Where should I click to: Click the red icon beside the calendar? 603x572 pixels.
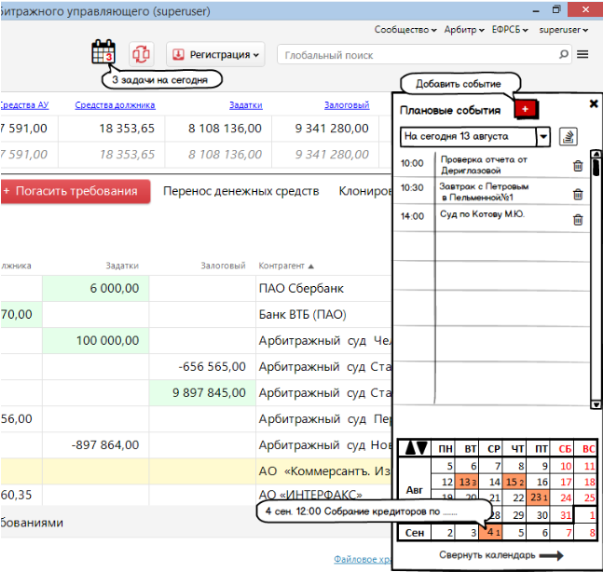pyautogui.click(x=143, y=53)
